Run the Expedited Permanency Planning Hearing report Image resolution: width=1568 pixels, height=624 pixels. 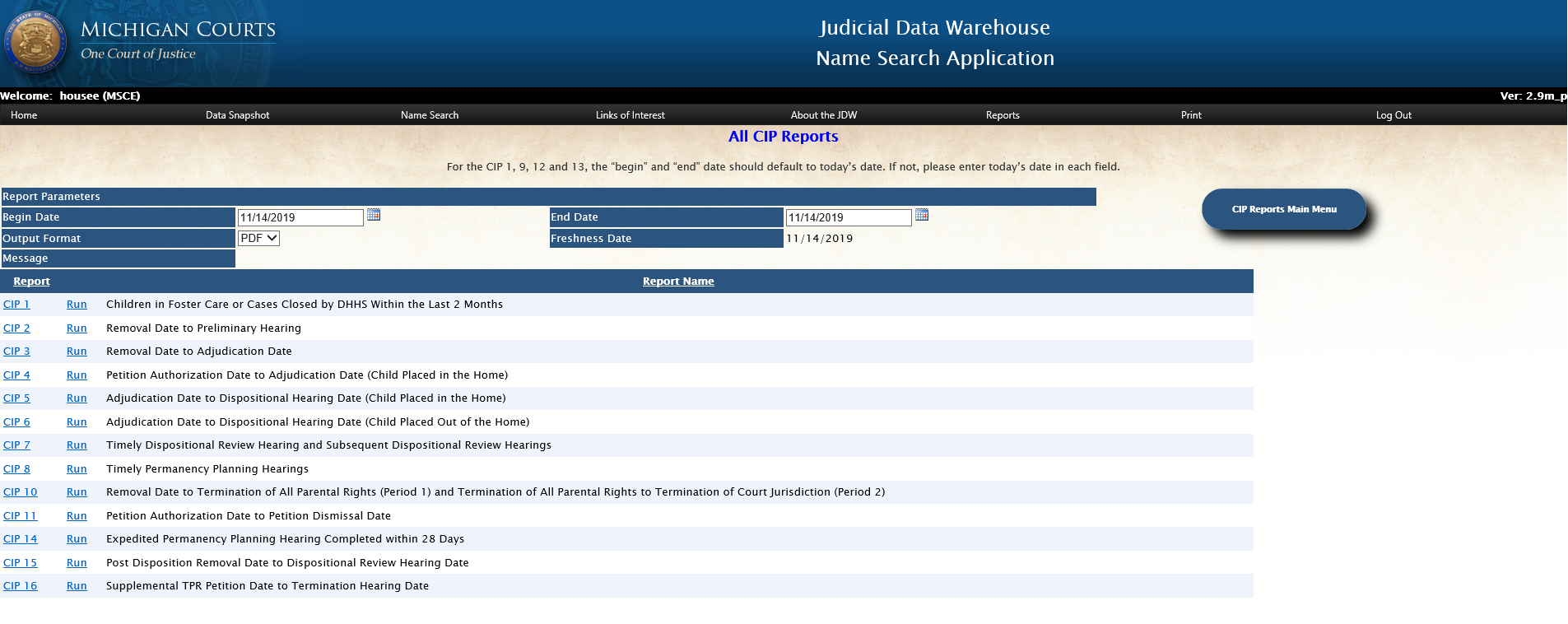[x=77, y=539]
